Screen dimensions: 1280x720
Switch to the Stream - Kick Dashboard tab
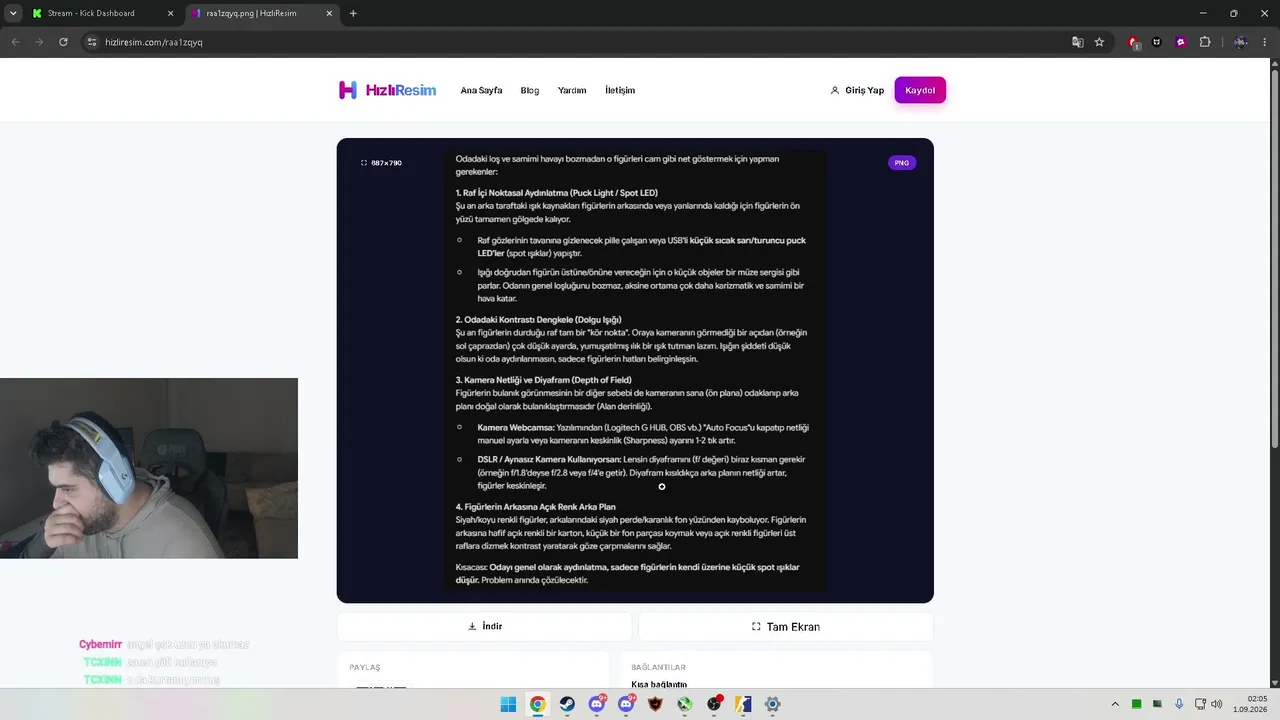coord(103,13)
